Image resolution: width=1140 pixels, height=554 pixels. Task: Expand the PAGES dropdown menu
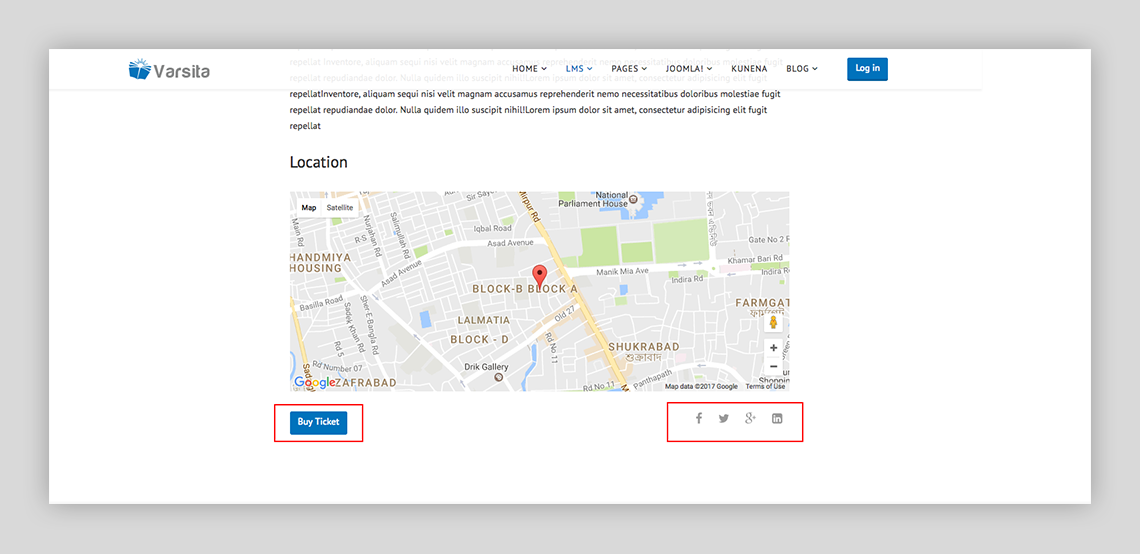[629, 69]
